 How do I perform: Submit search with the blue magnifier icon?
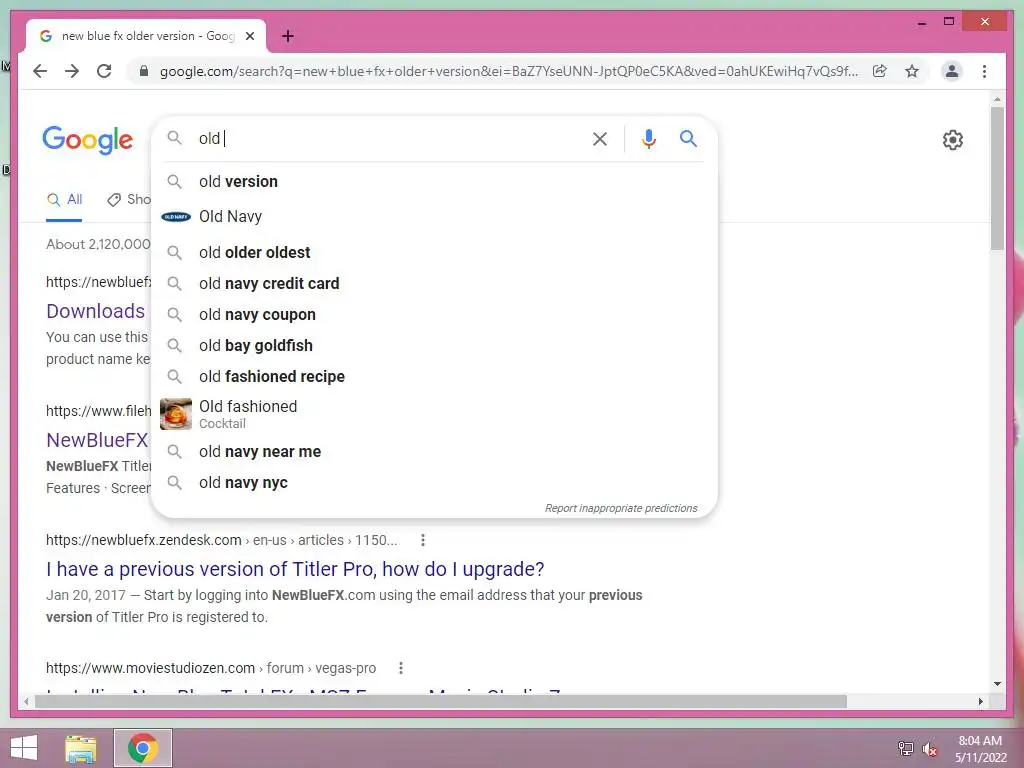(x=688, y=138)
